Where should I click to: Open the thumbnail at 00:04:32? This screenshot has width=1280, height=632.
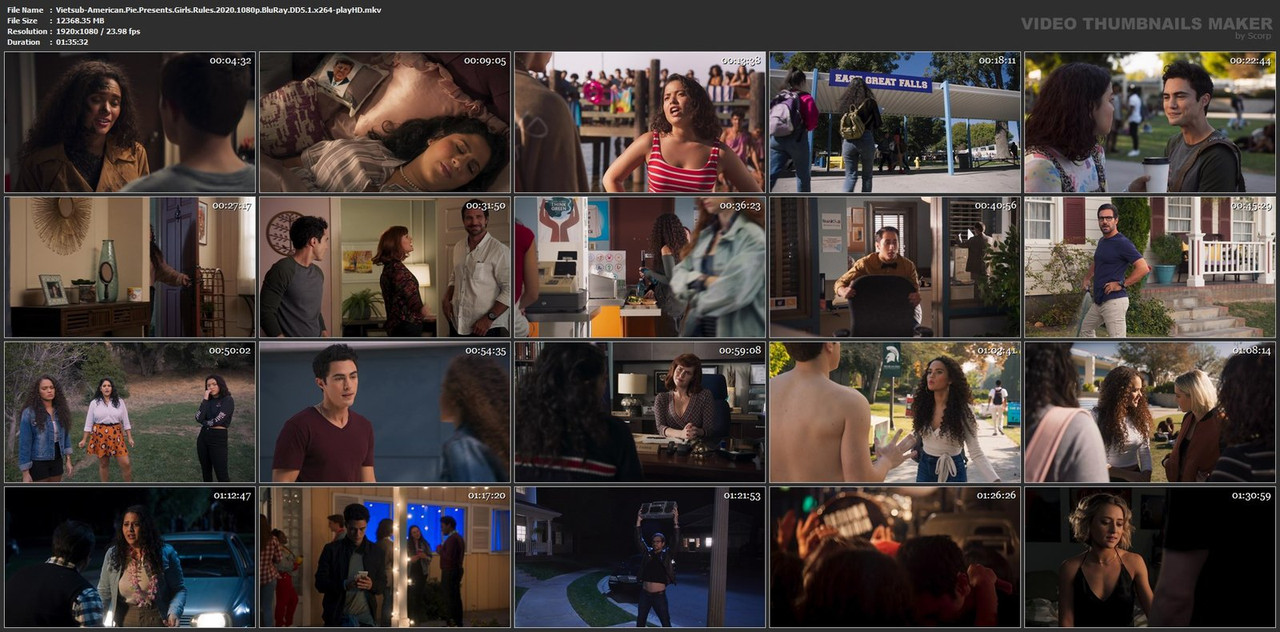point(130,122)
